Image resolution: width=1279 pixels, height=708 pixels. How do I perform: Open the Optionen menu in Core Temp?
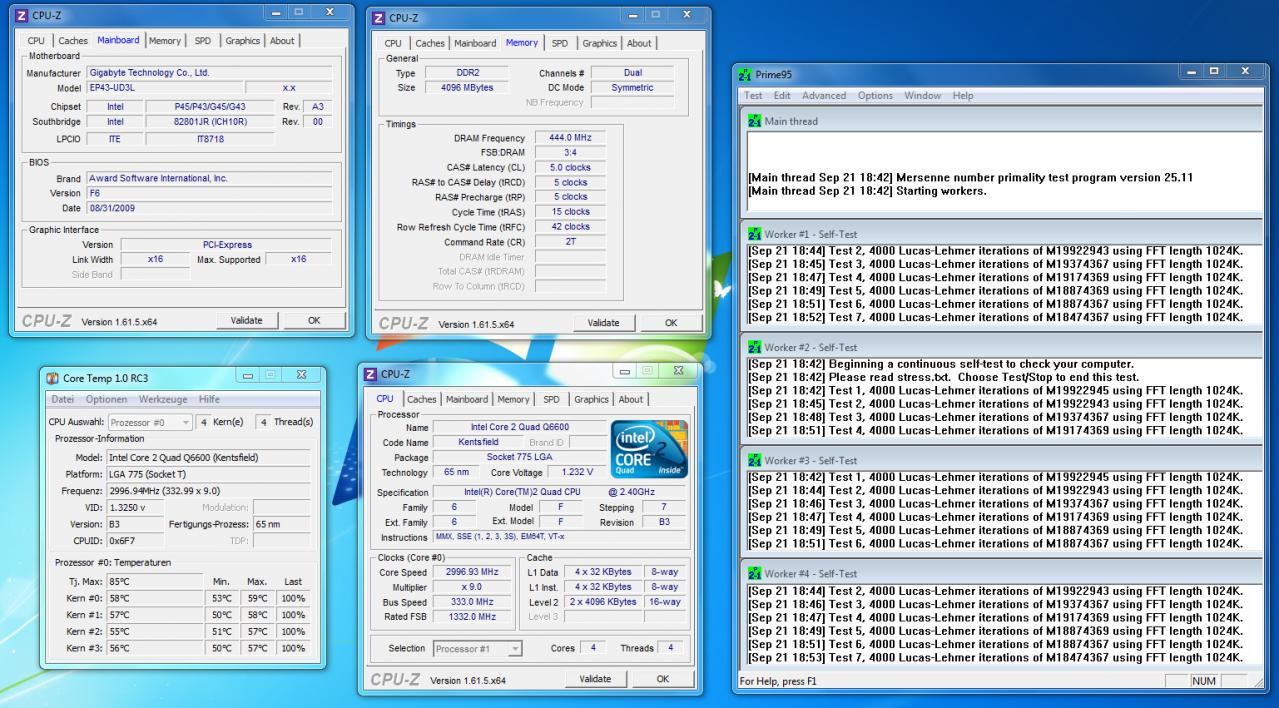[108, 399]
